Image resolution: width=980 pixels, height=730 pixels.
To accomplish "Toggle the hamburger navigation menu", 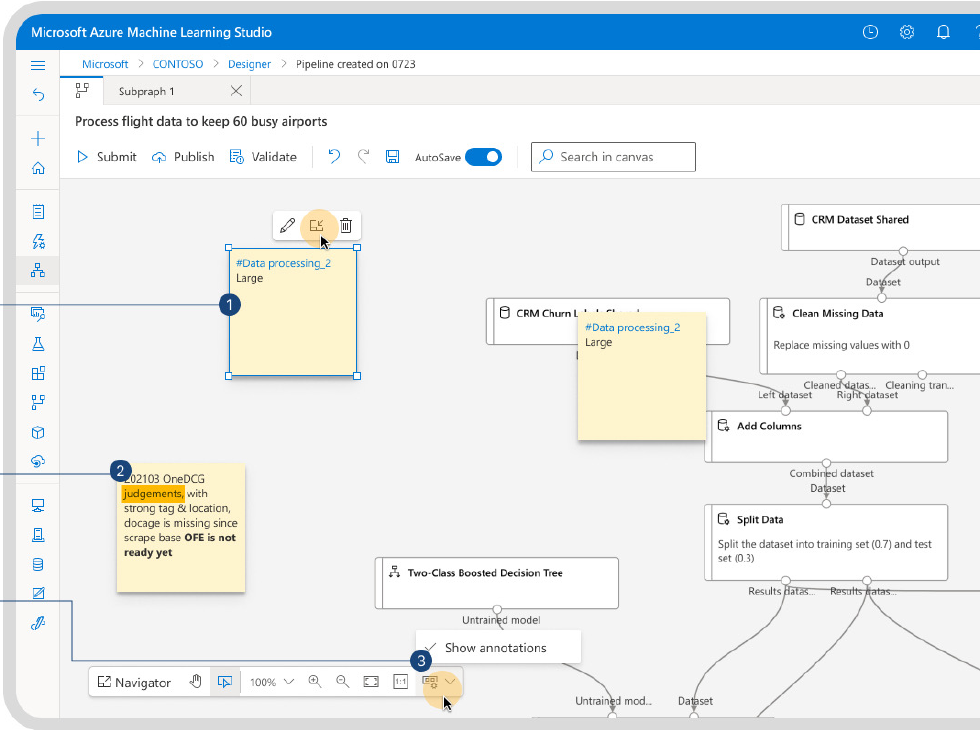I will click(38, 65).
